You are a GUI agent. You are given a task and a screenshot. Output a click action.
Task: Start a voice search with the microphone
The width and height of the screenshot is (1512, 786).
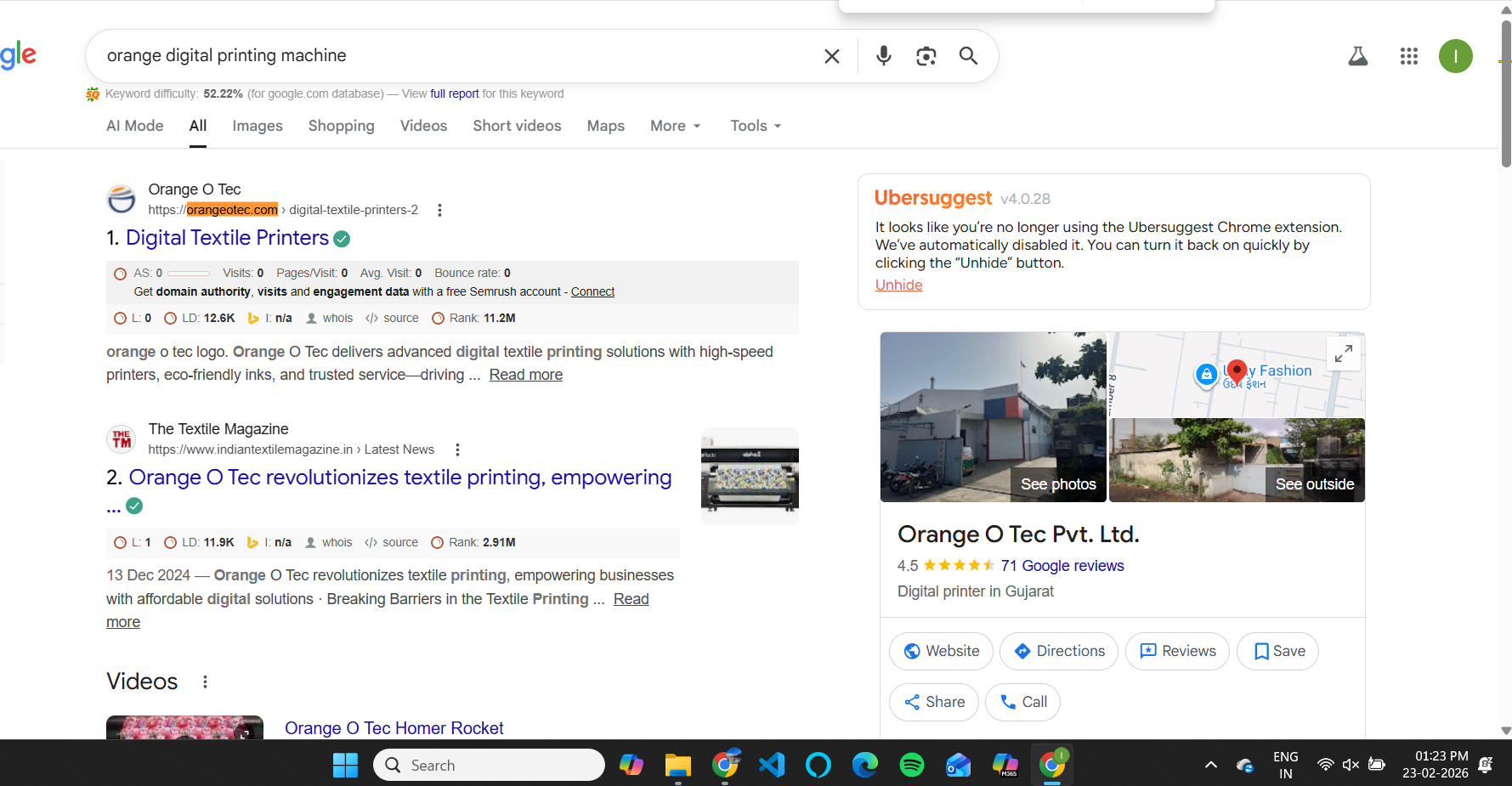(x=883, y=56)
